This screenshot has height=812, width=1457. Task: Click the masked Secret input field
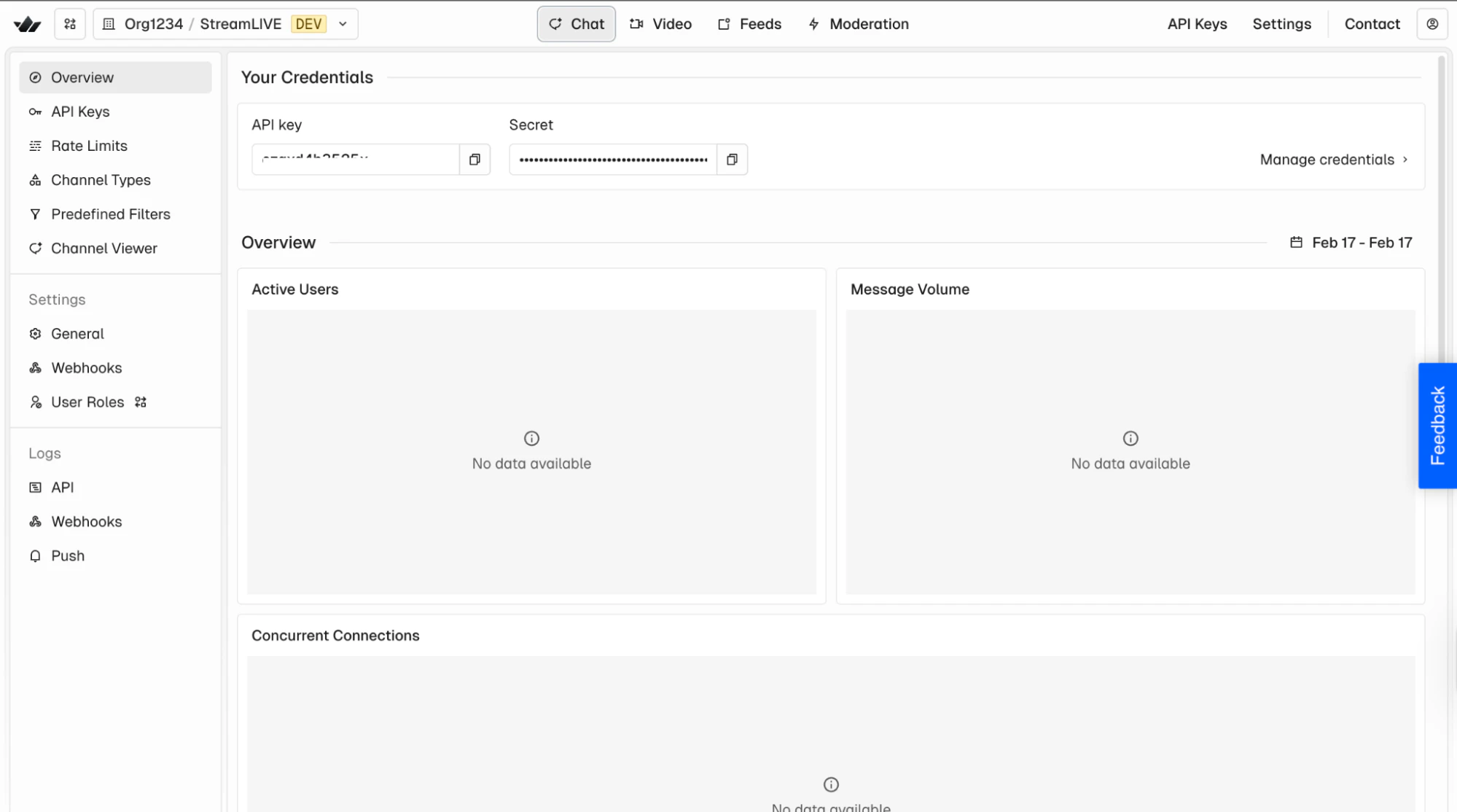(x=612, y=160)
